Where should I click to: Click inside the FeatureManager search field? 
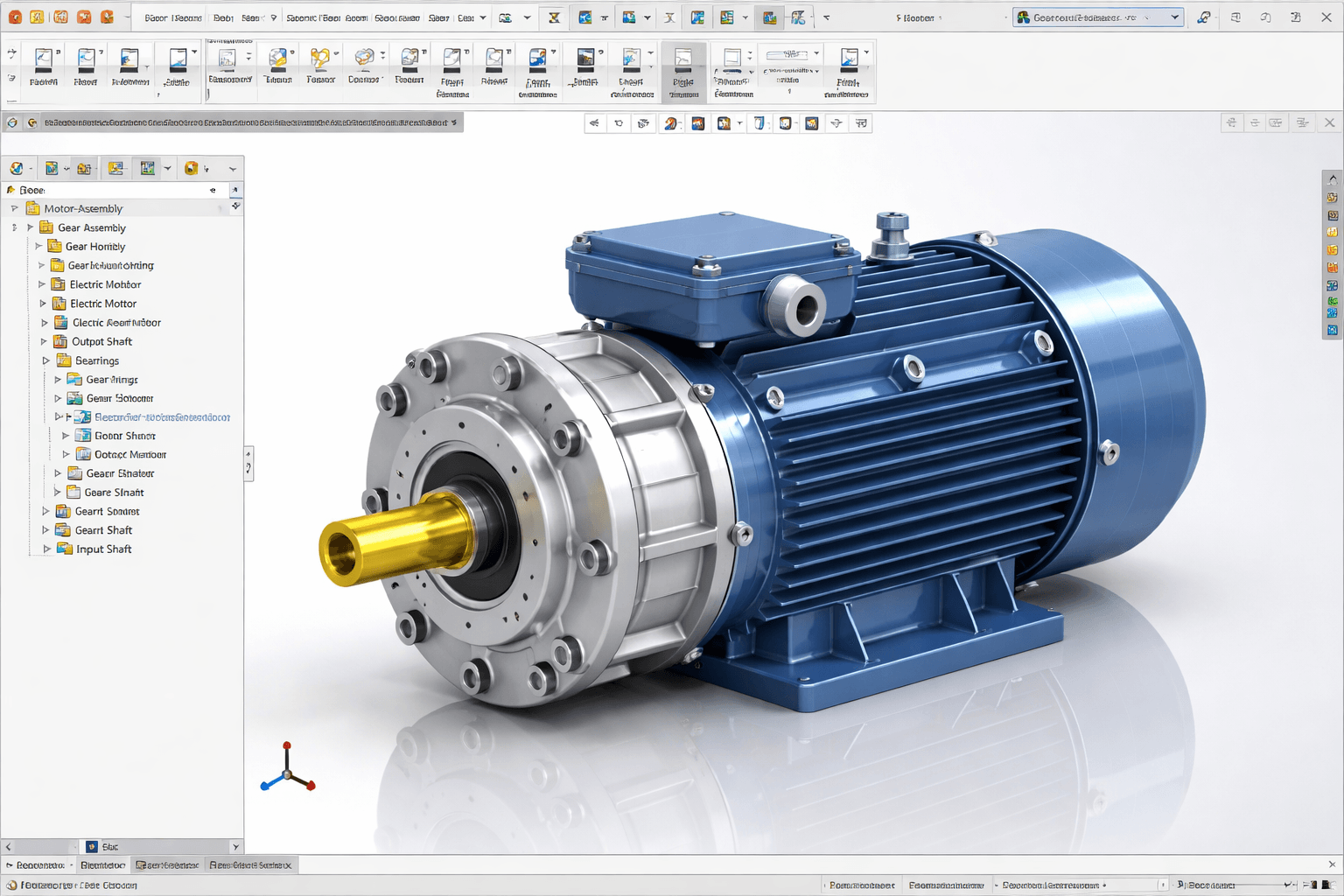(x=114, y=190)
